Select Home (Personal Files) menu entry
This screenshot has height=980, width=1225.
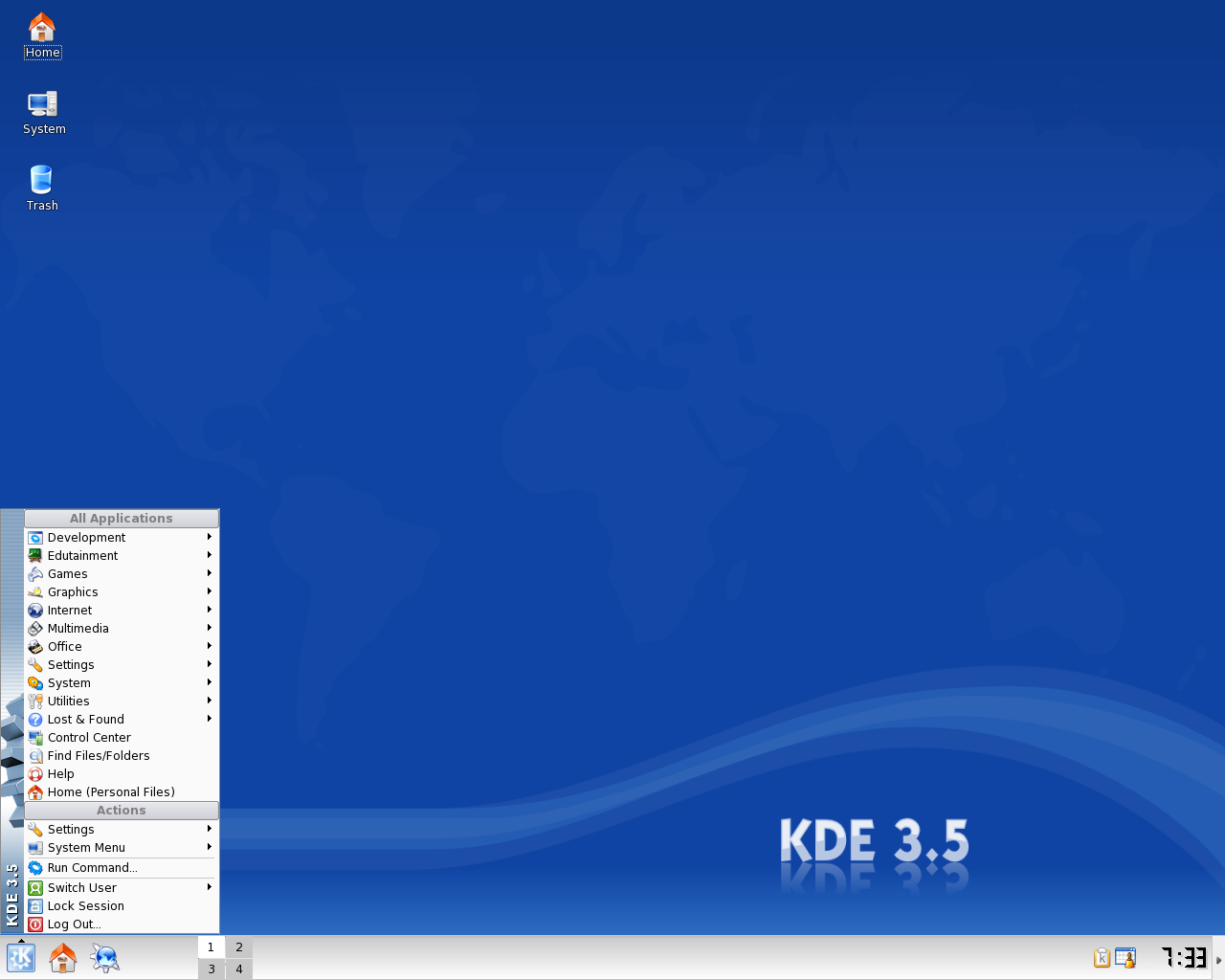tap(122, 792)
